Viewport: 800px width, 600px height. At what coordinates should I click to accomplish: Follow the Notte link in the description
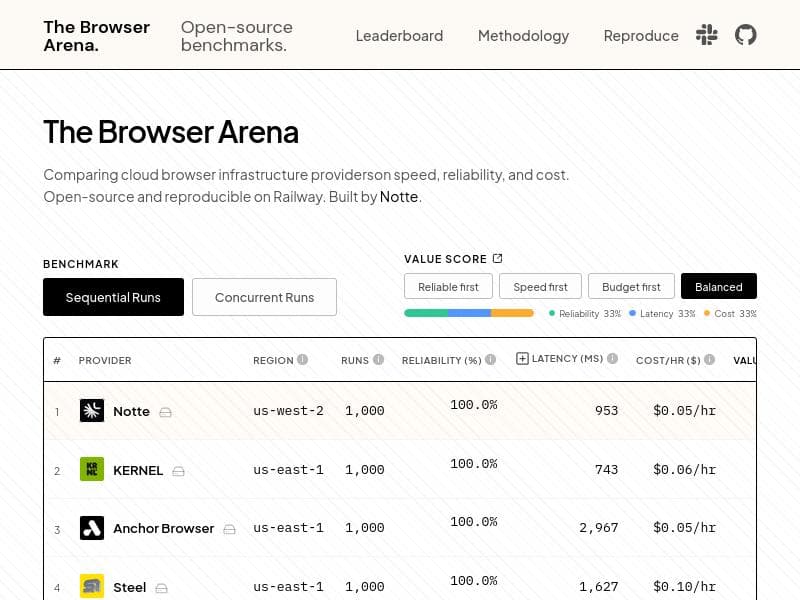point(399,196)
